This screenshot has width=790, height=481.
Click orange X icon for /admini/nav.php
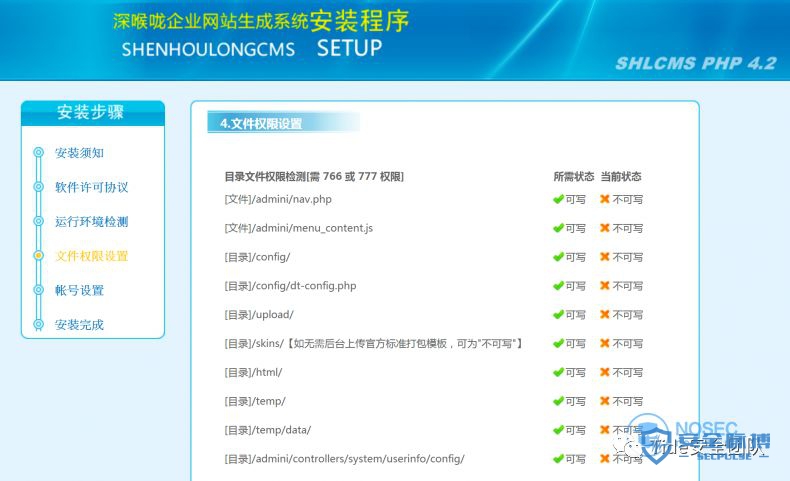(605, 199)
